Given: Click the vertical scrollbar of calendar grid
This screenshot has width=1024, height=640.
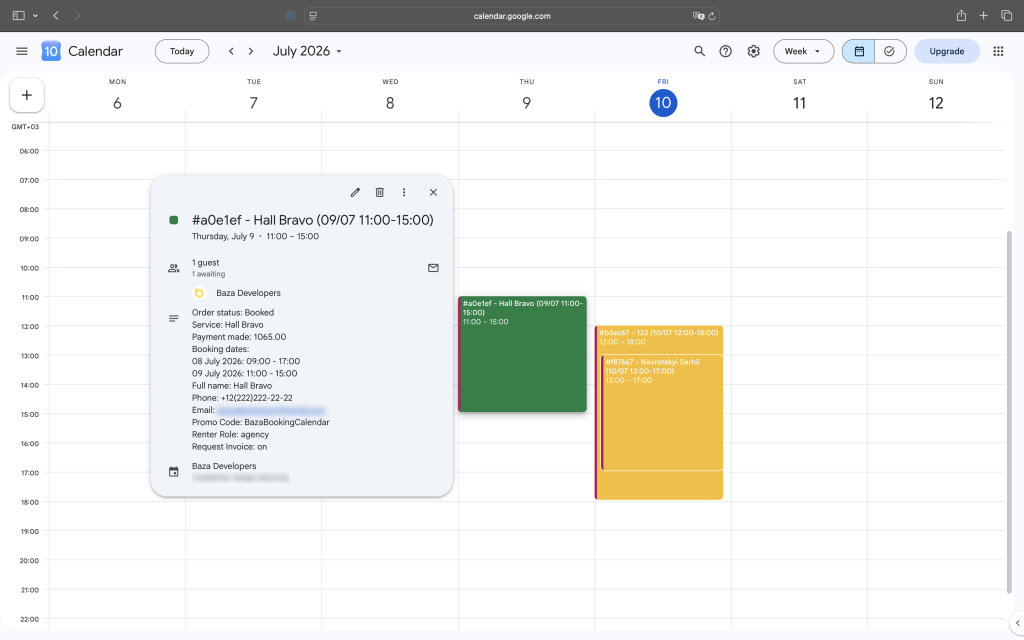Looking at the screenshot, I should (1010, 411).
